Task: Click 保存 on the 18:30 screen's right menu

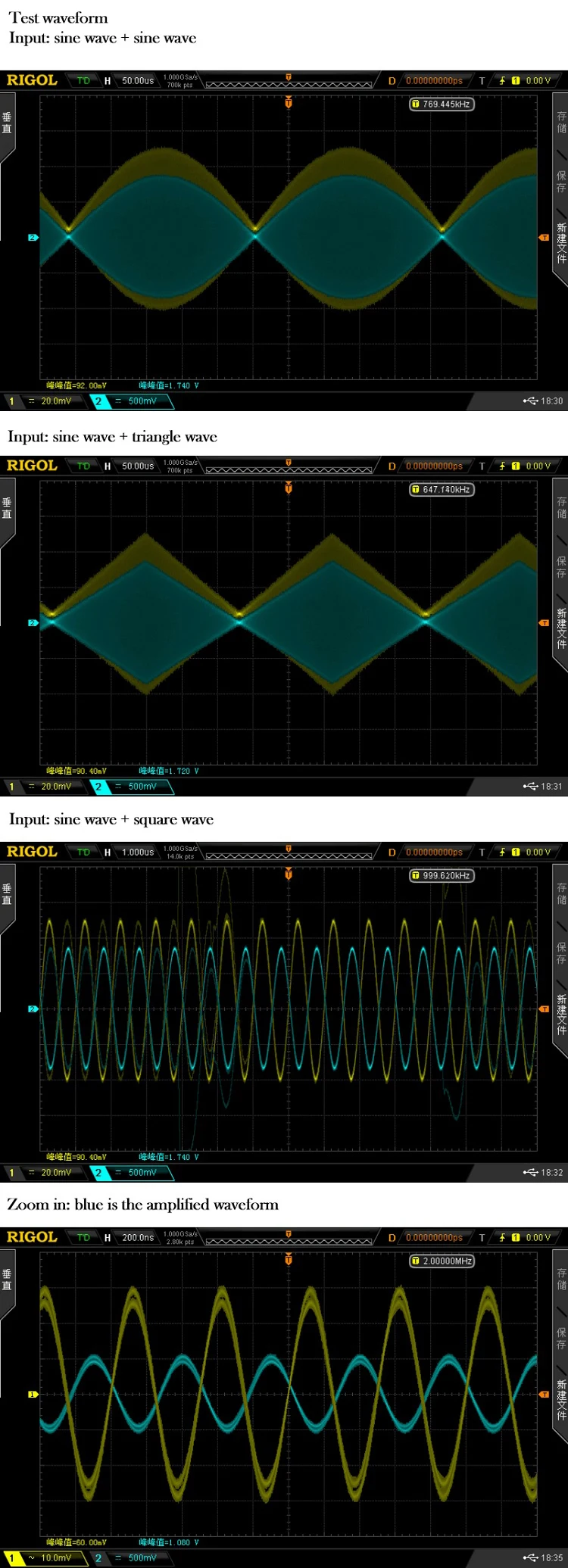Action: [561, 181]
